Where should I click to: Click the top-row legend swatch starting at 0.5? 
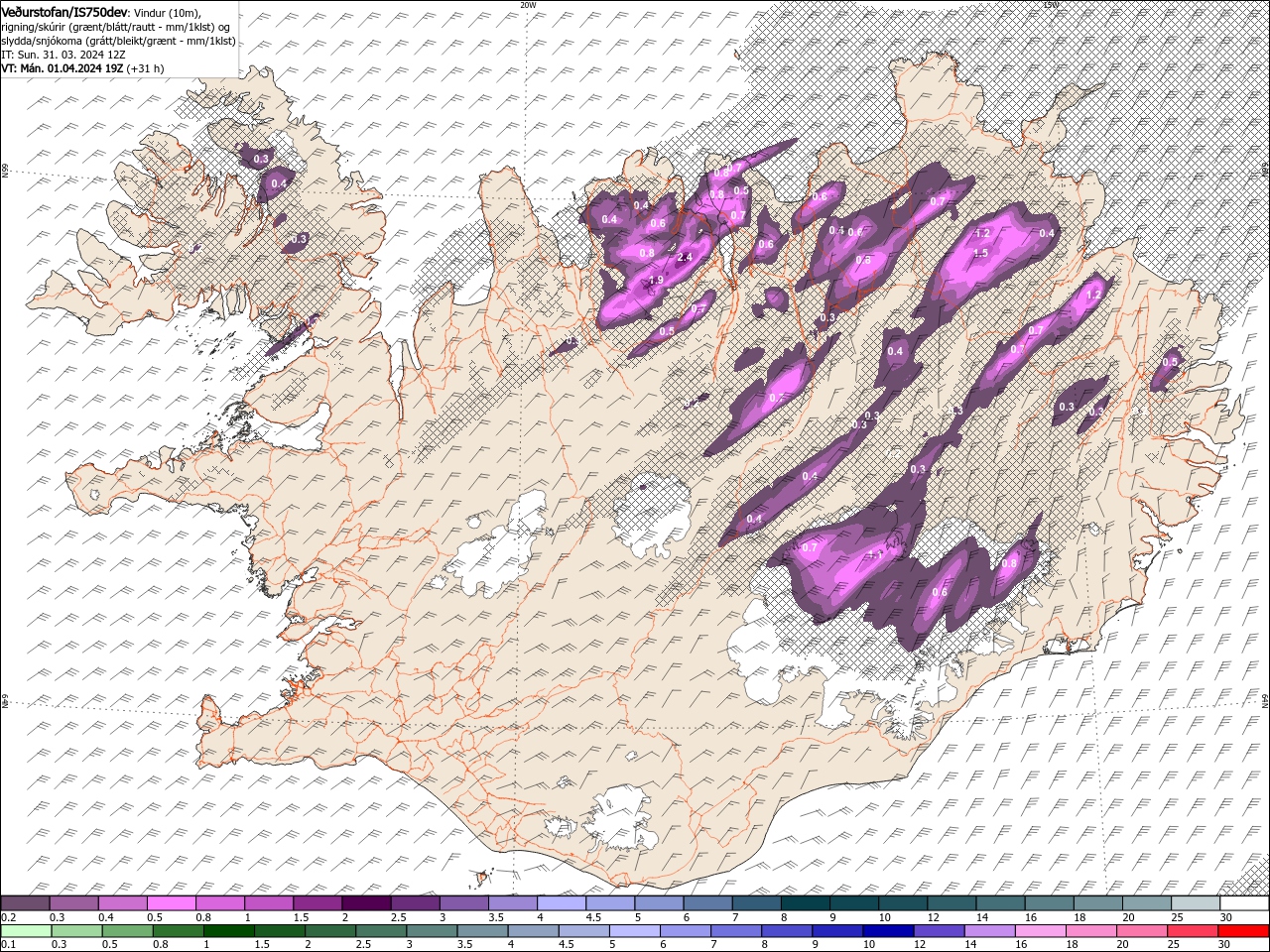171,903
